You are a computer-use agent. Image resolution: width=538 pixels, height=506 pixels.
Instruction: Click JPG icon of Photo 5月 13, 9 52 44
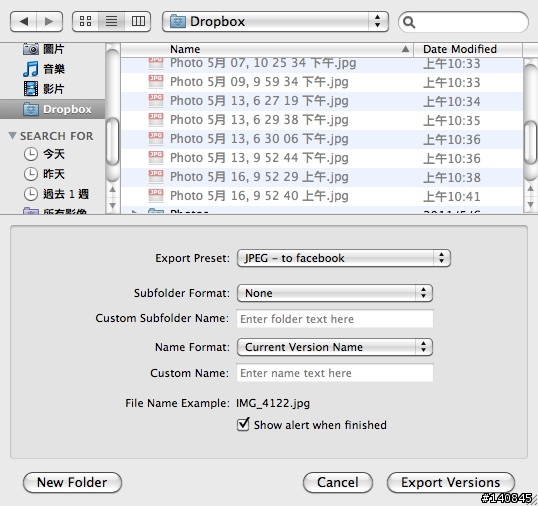tap(156, 157)
